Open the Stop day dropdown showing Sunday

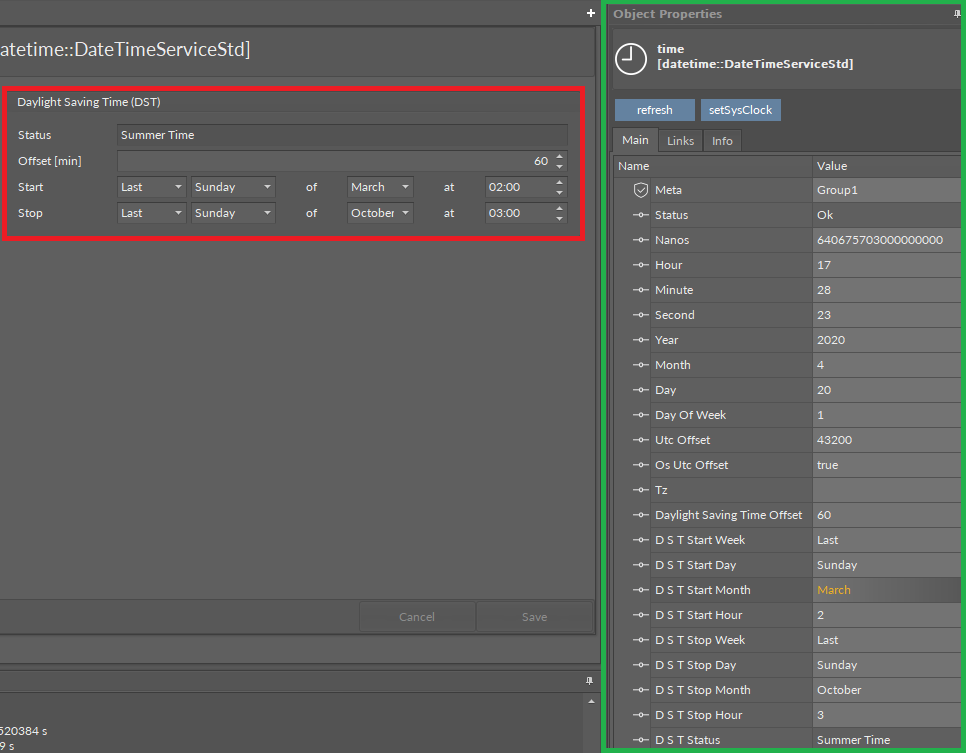tap(233, 213)
